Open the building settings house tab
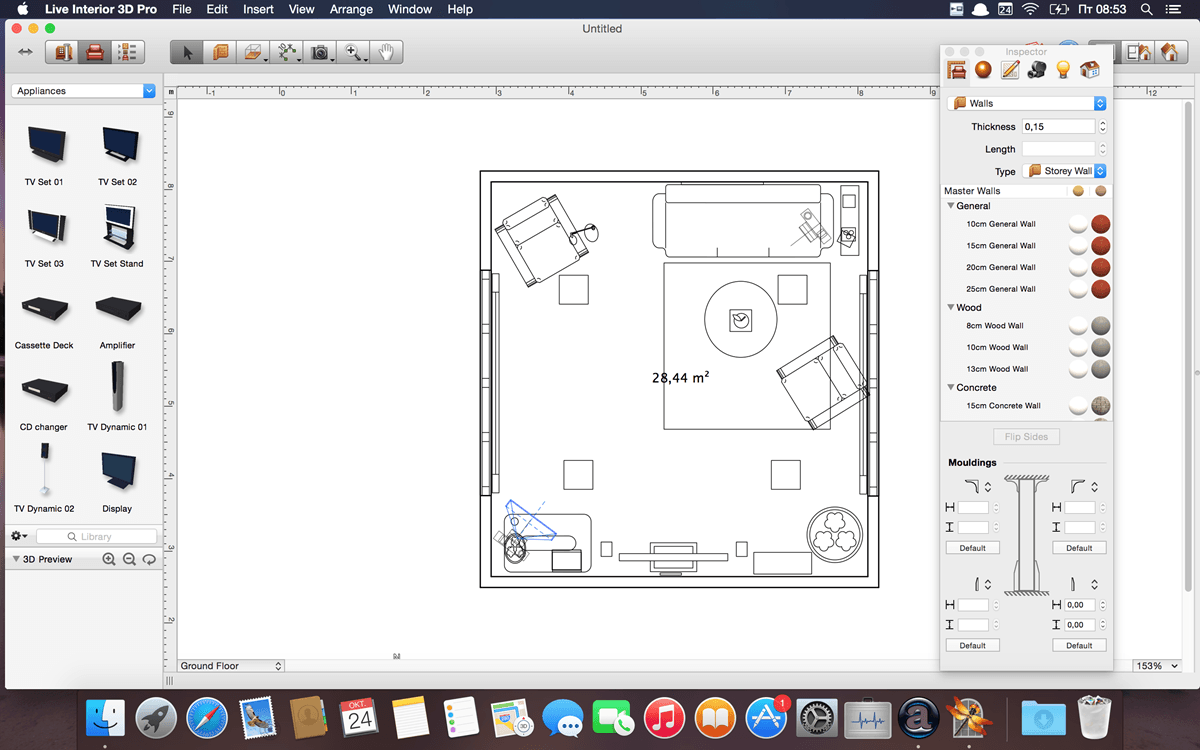The height and width of the screenshot is (750, 1200). [1090, 70]
